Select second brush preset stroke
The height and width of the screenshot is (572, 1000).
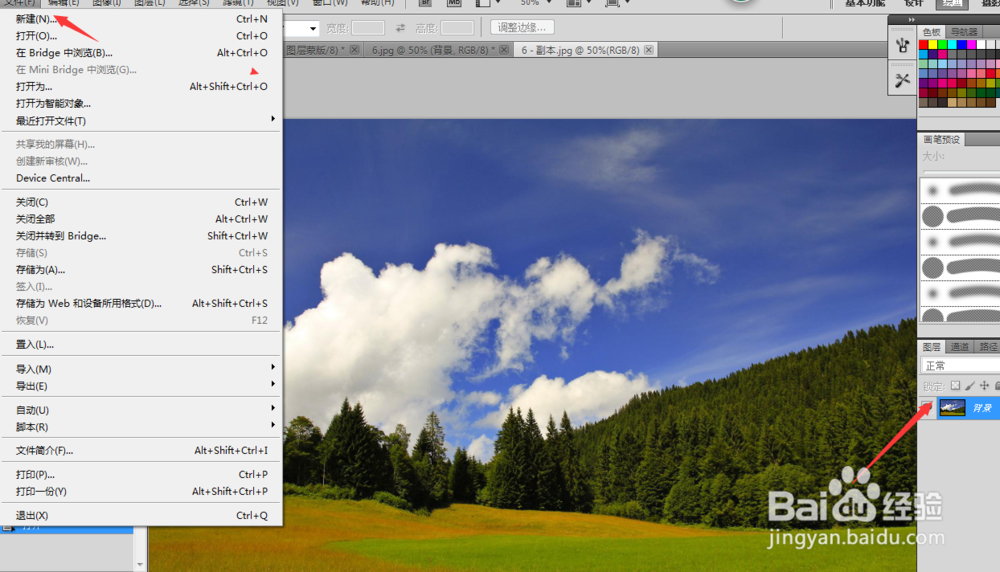click(960, 216)
